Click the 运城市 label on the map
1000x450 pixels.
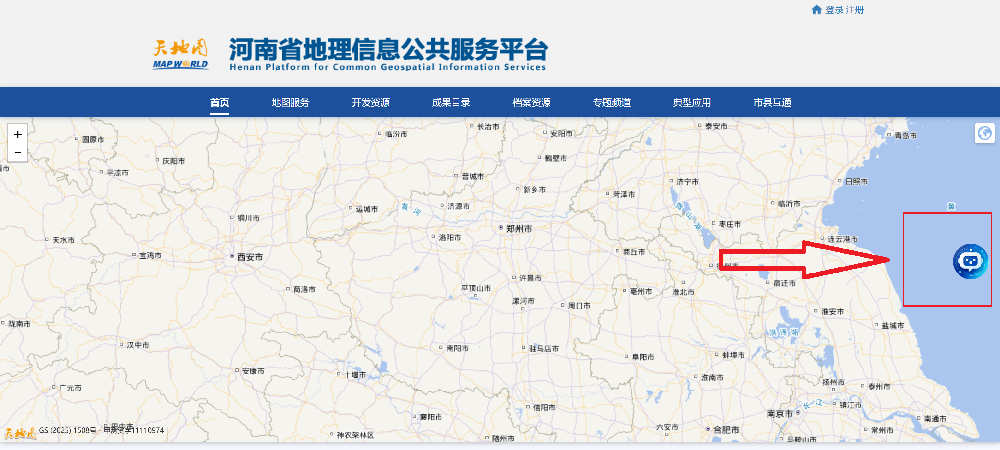pyautogui.click(x=367, y=209)
